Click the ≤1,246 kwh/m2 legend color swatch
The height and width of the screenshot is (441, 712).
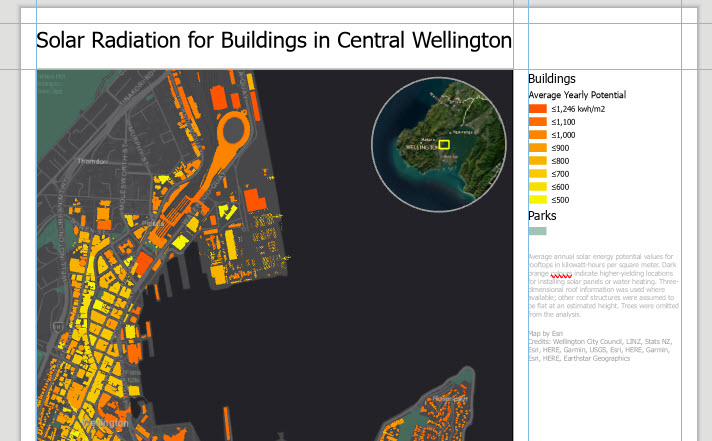click(538, 109)
